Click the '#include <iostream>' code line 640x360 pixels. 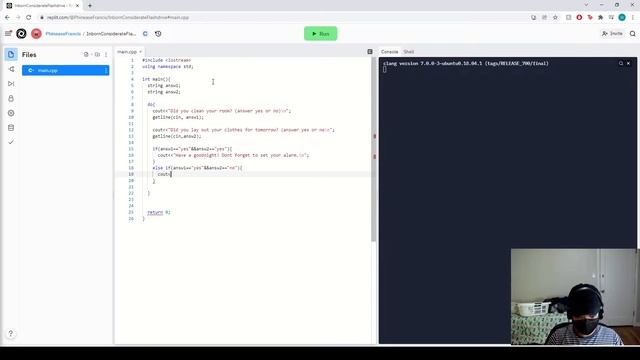click(167, 60)
